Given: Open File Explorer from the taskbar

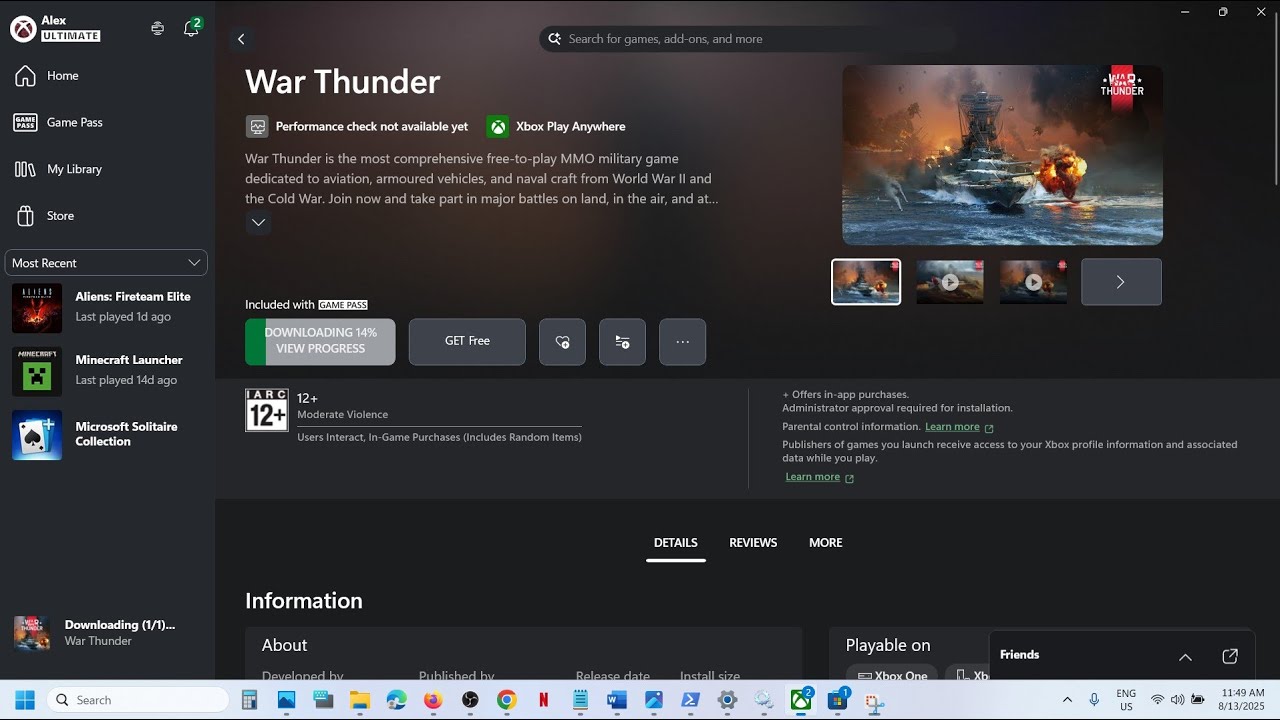Looking at the screenshot, I should (x=360, y=700).
